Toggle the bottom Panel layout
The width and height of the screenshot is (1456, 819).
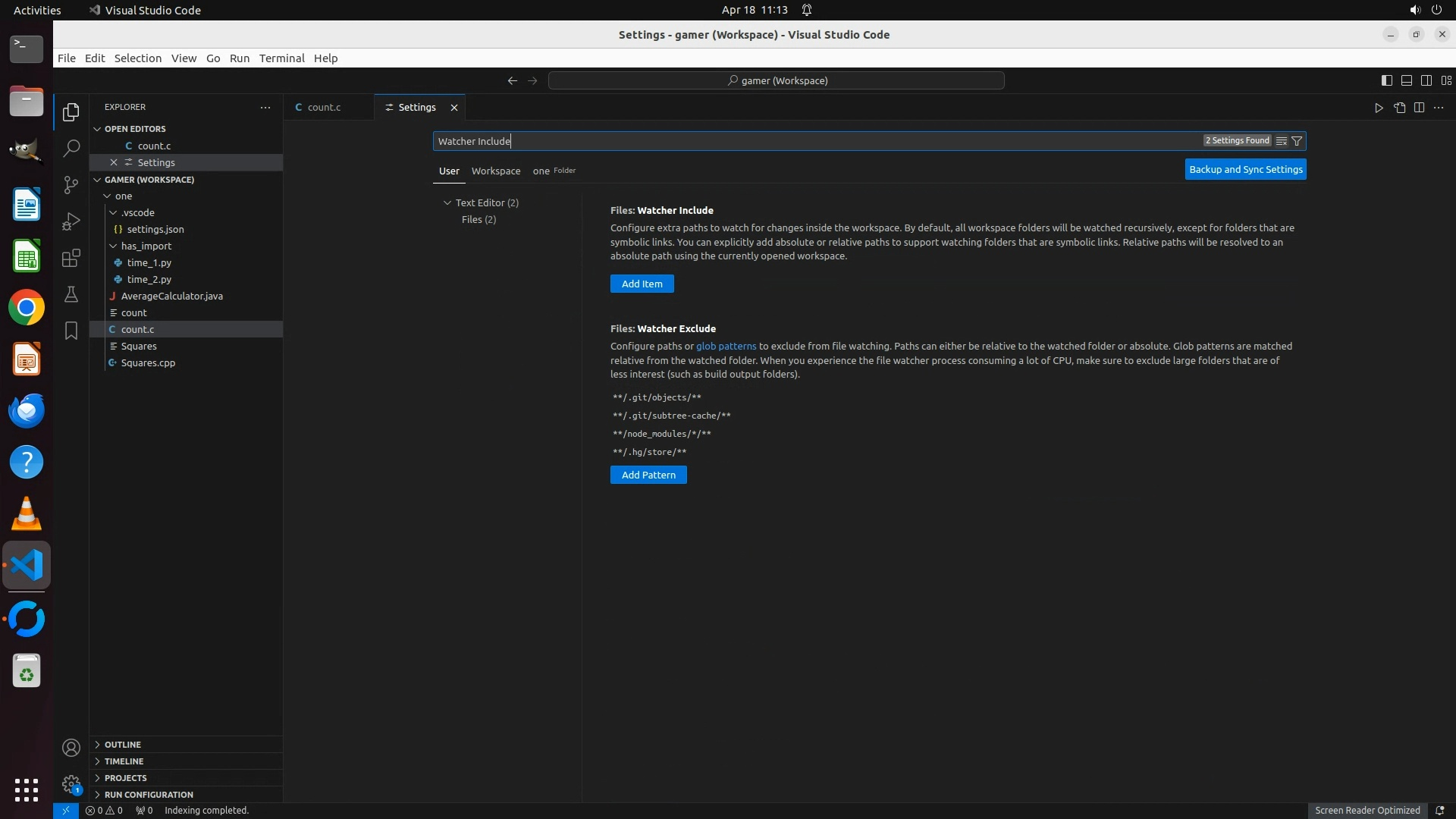[x=1406, y=80]
